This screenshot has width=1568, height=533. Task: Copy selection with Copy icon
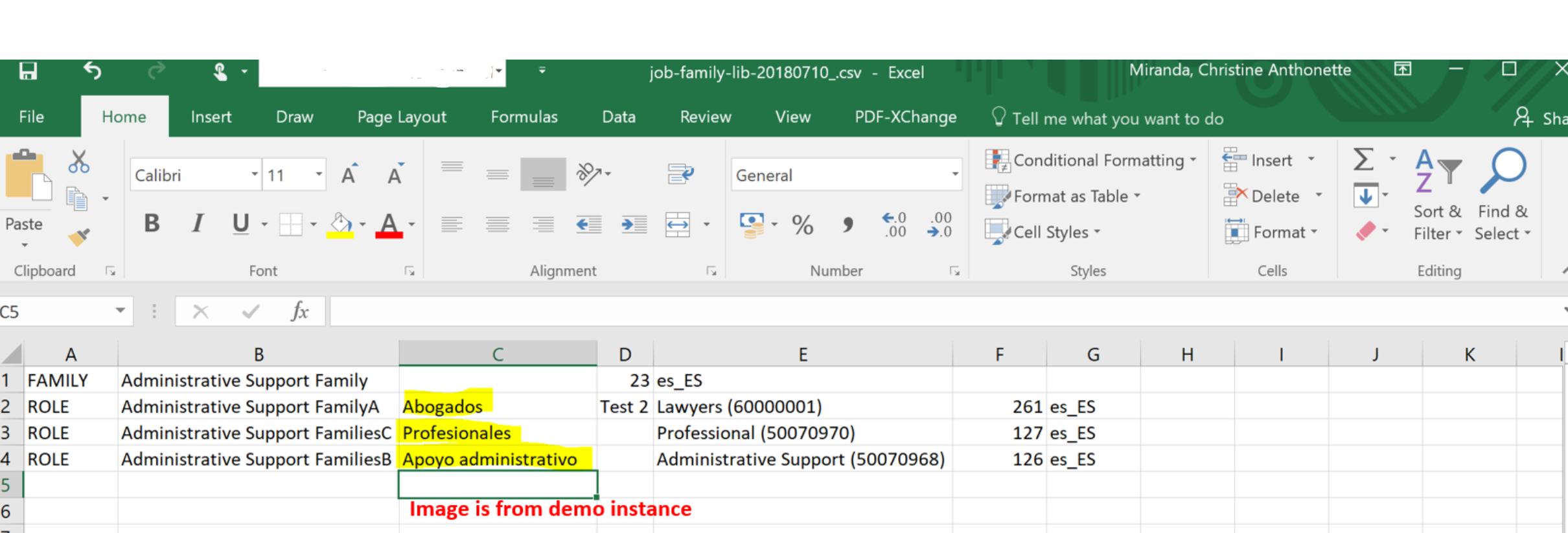(x=77, y=199)
